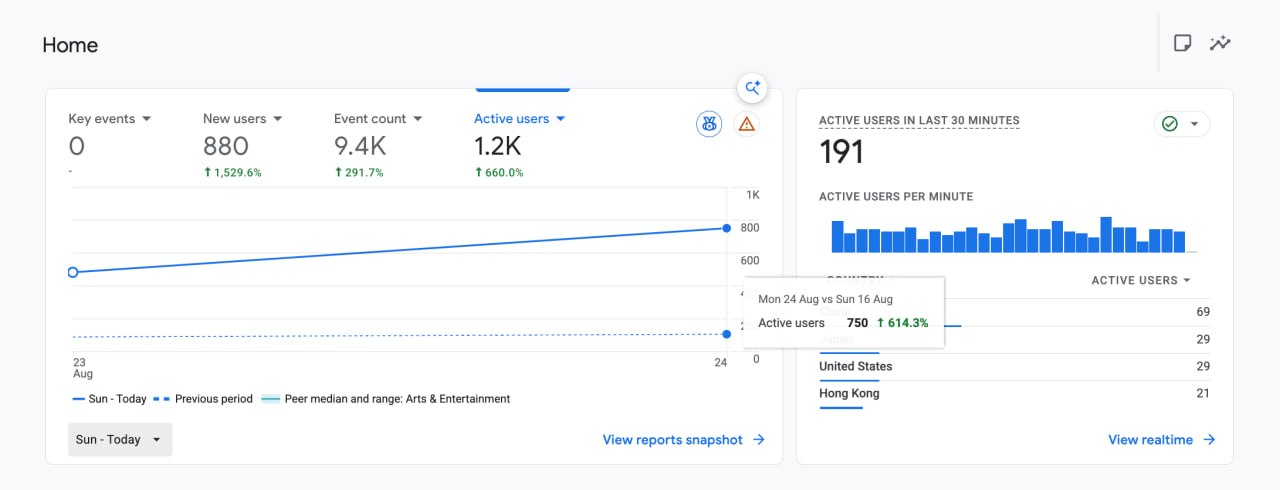1280x490 pixels.
Task: Open the View reports snapshot link
Action: coord(673,440)
